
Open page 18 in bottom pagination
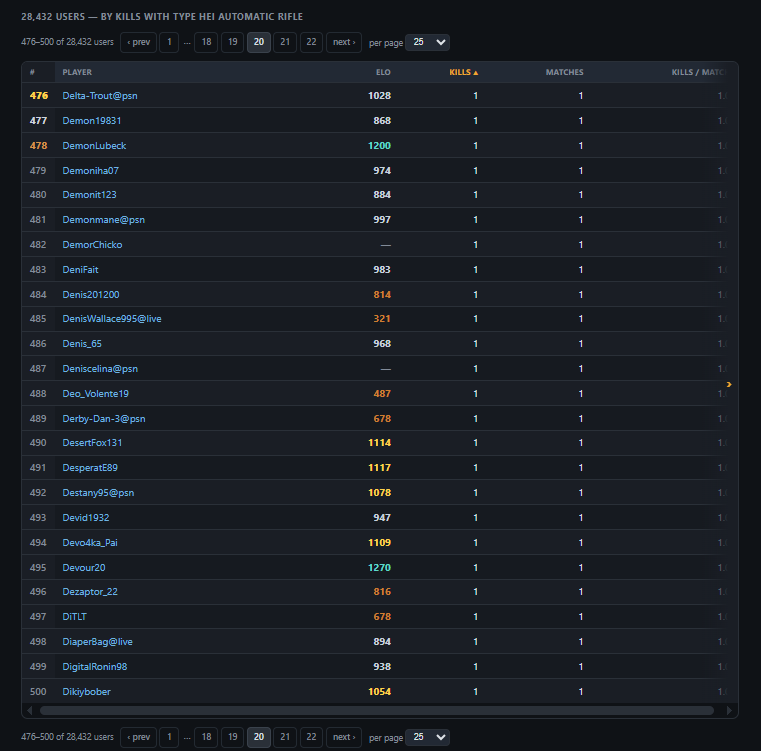click(x=206, y=737)
